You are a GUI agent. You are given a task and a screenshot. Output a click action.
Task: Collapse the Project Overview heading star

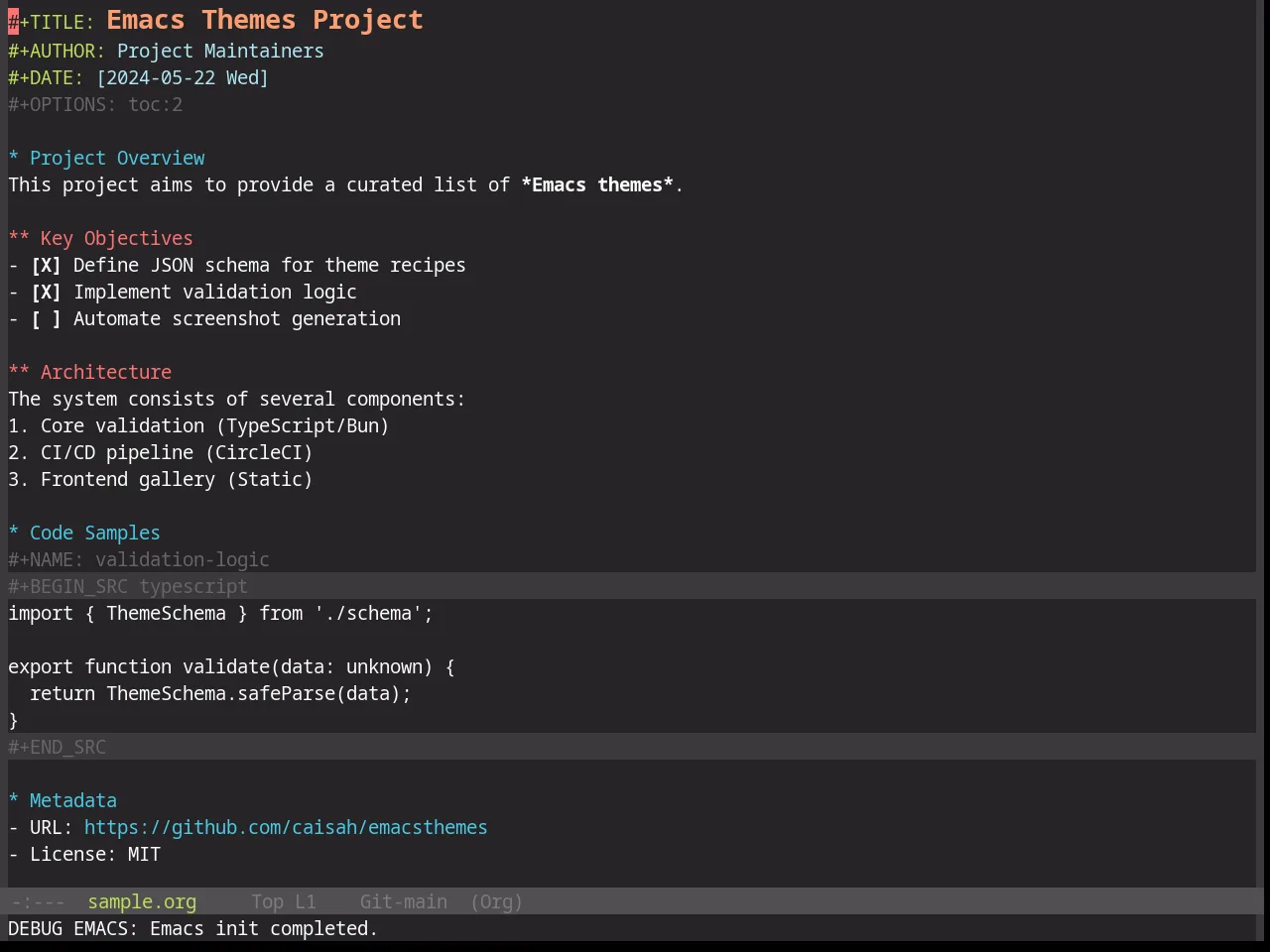(14, 159)
